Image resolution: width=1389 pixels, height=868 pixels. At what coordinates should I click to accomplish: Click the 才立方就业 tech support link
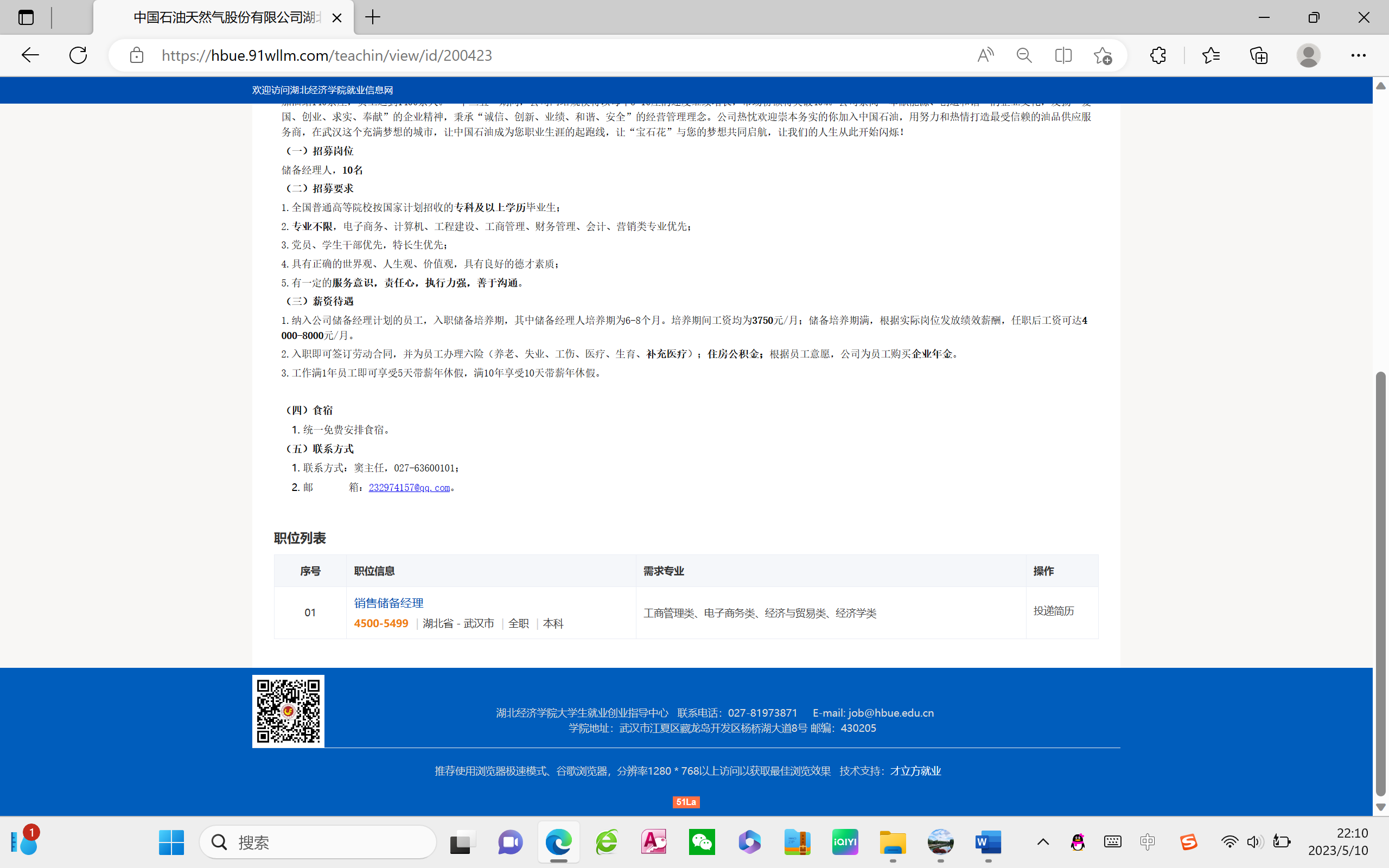(x=915, y=771)
